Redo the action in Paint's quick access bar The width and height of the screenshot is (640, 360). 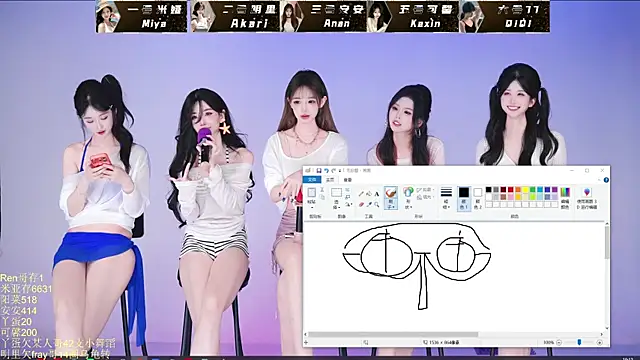[333, 171]
